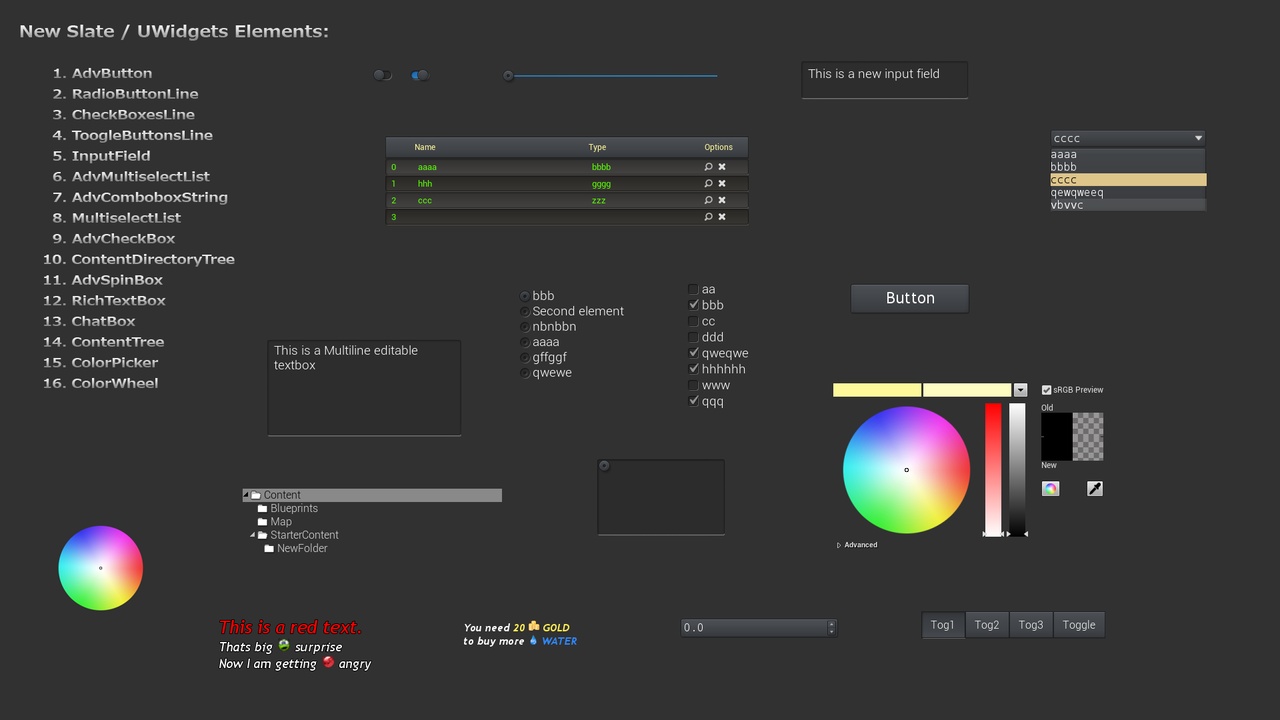
Task: Pick a color on the large color wheel
Action: pos(906,470)
